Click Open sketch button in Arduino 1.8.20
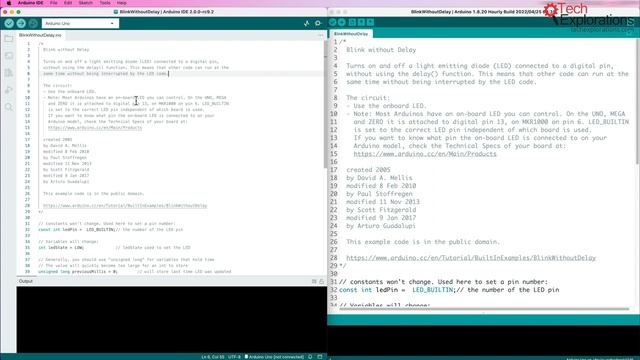Viewport: 640px width, 360px height. 361,22
